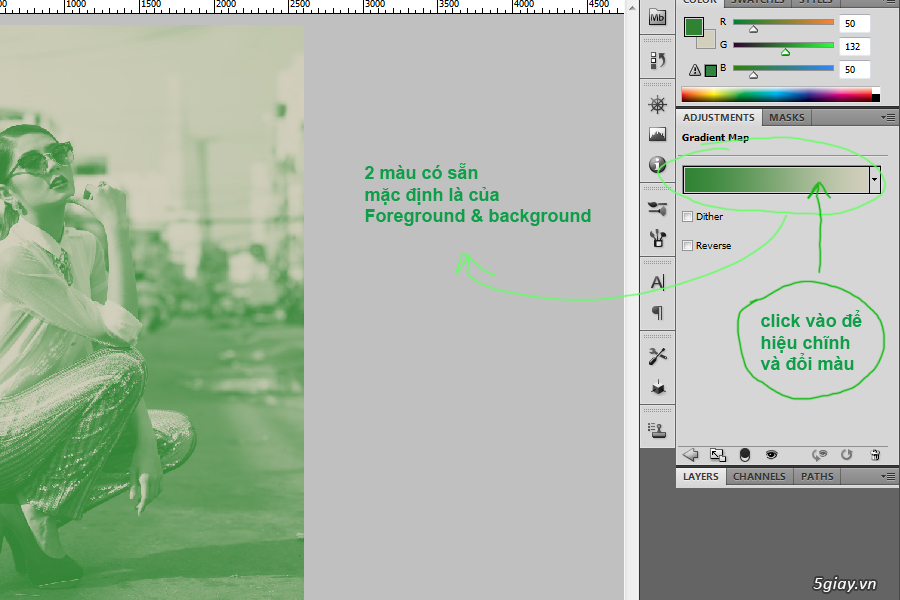This screenshot has height=600, width=900.
Task: Click the foreground green color swatch
Action: 694,27
